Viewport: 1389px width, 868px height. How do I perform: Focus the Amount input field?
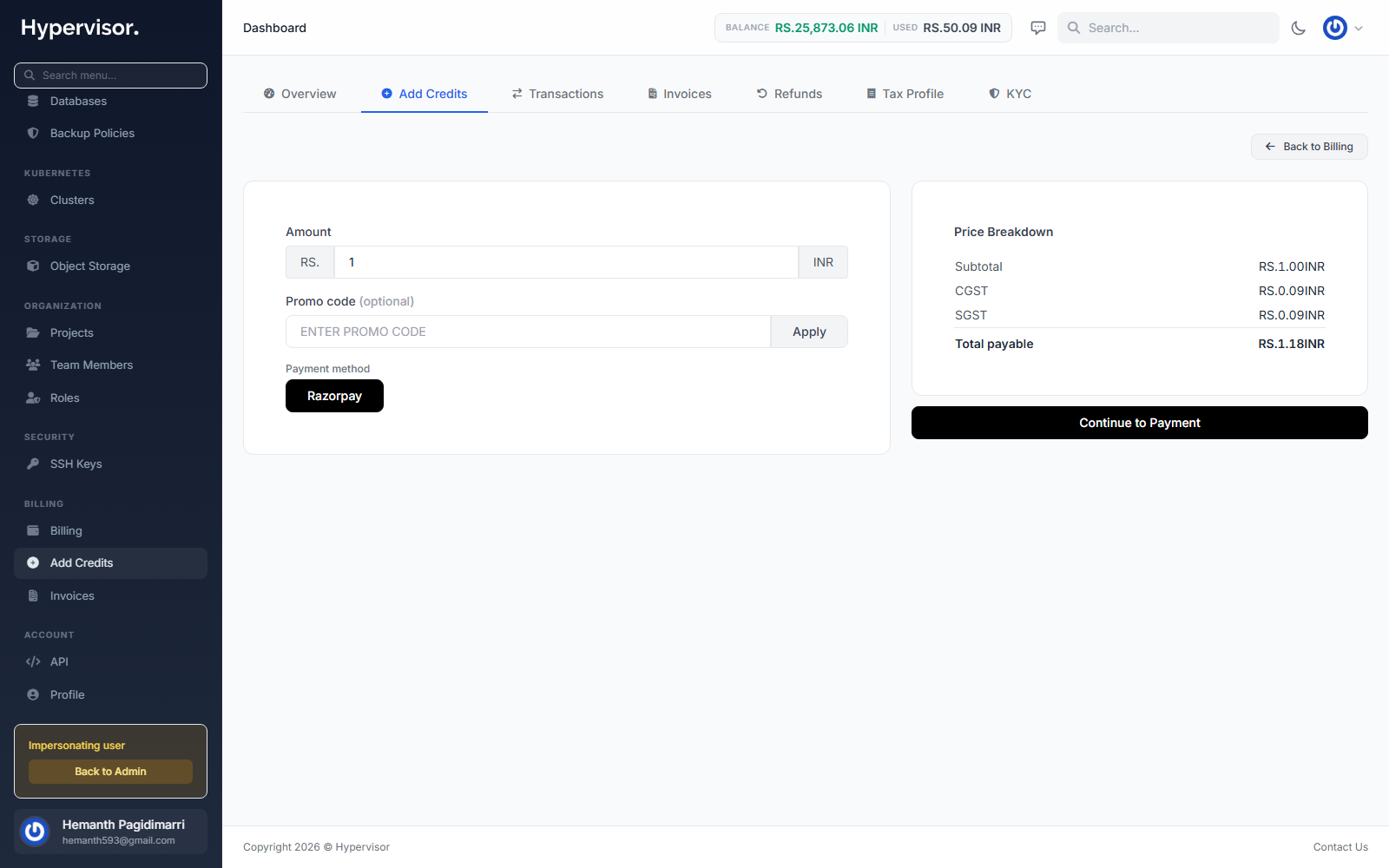(x=566, y=262)
